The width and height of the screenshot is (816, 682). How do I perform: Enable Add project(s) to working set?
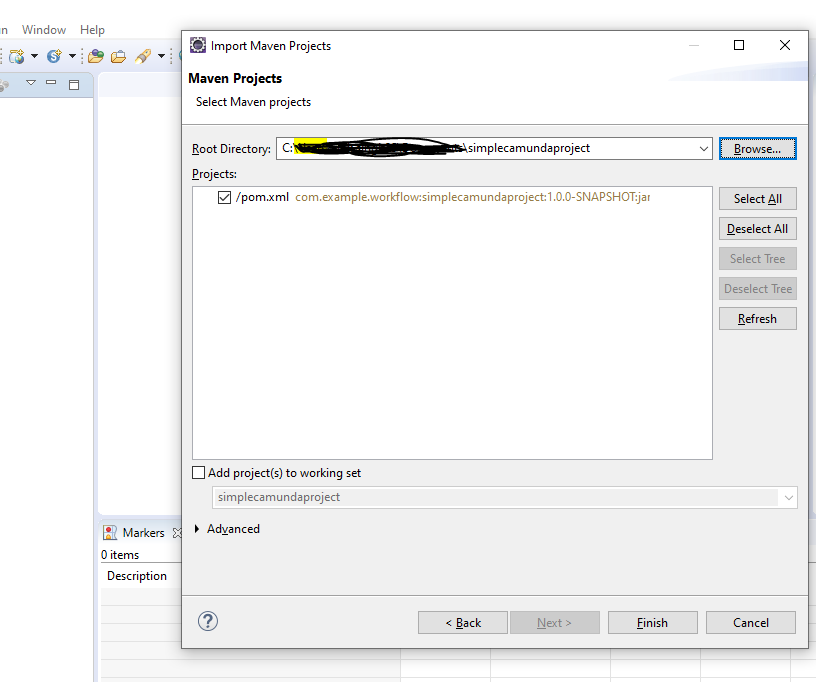[x=198, y=472]
